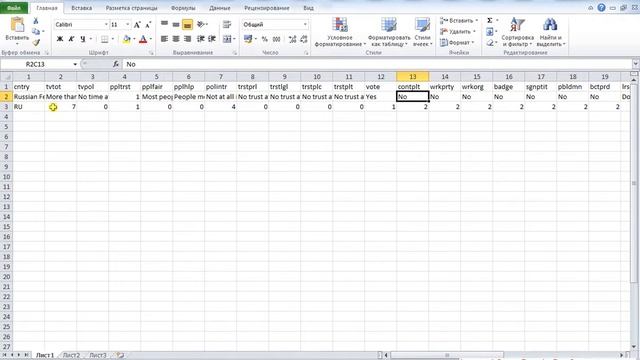Click the Fill down icon
Viewport: 640px width, 360px height.
pyautogui.click(x=490, y=31)
